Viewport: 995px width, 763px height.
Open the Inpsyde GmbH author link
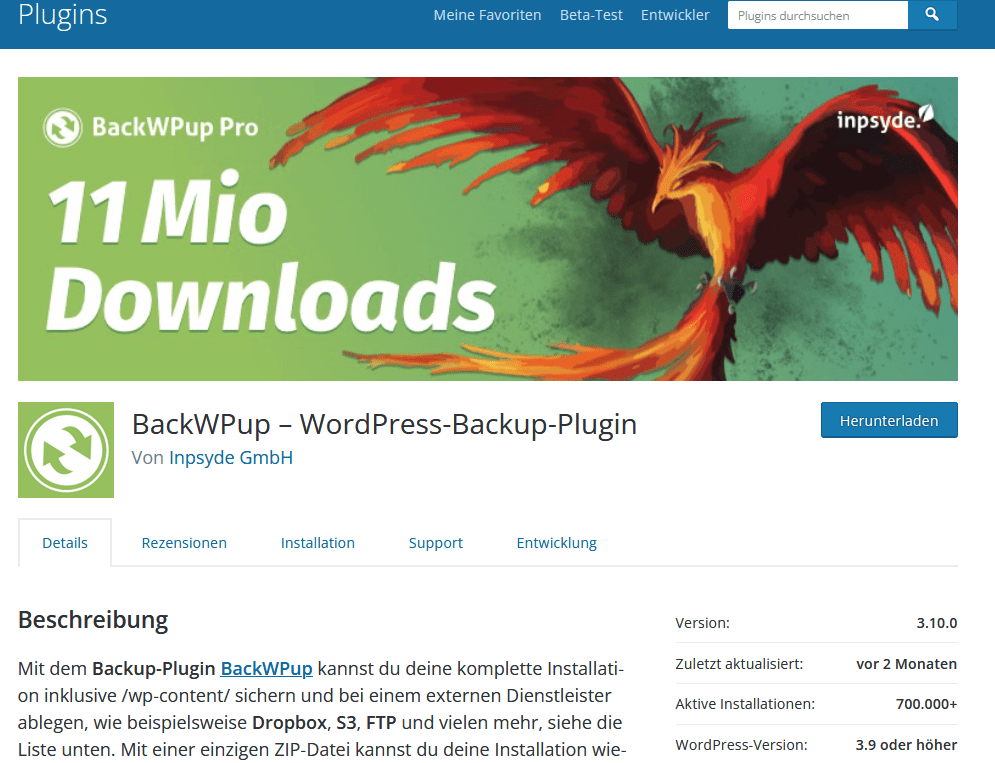click(231, 458)
